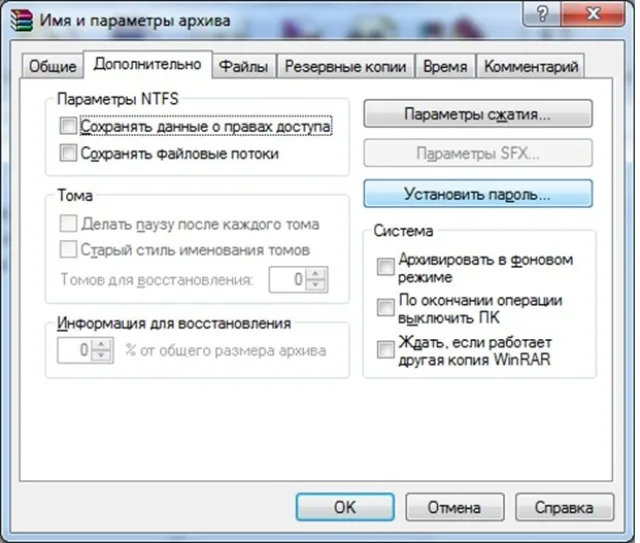Click the Тома group label
640x543 pixels.
pyautogui.click(x=75, y=195)
